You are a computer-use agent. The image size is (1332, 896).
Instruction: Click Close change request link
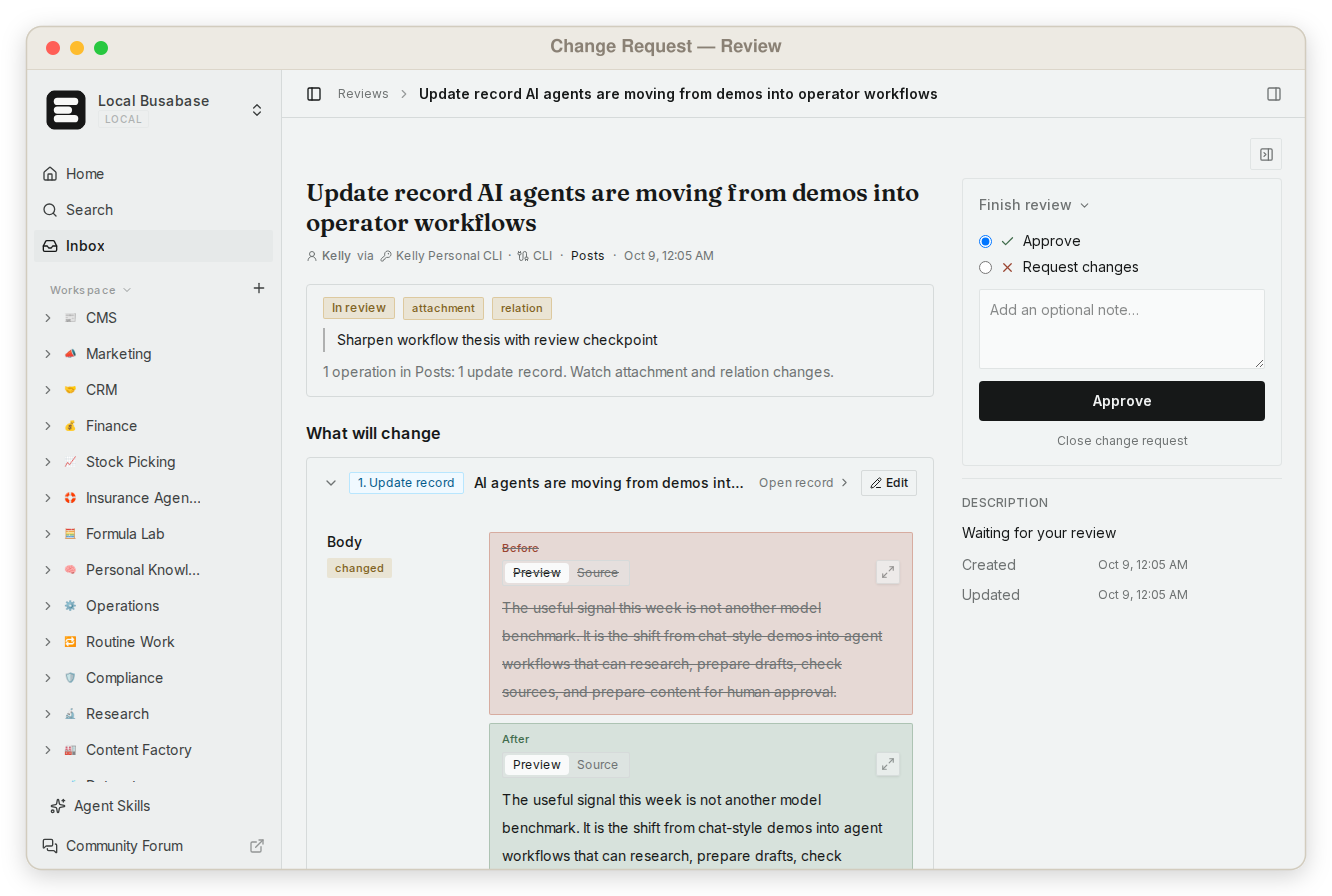(x=1122, y=441)
